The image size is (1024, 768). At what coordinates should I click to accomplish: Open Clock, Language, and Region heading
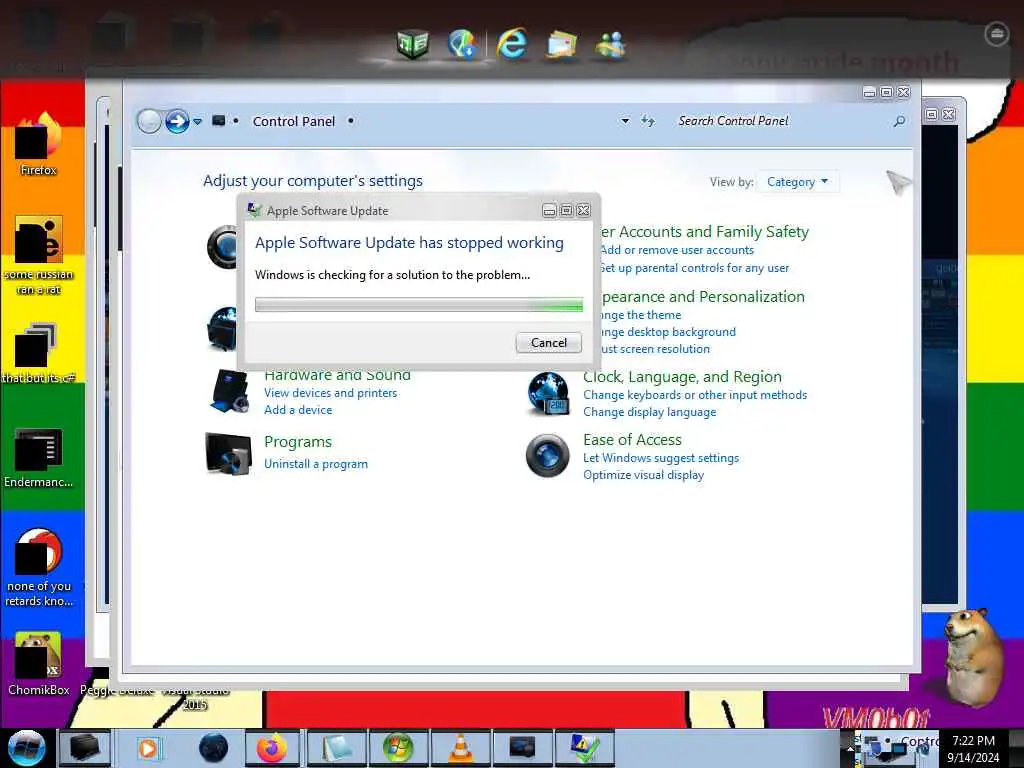click(x=682, y=377)
